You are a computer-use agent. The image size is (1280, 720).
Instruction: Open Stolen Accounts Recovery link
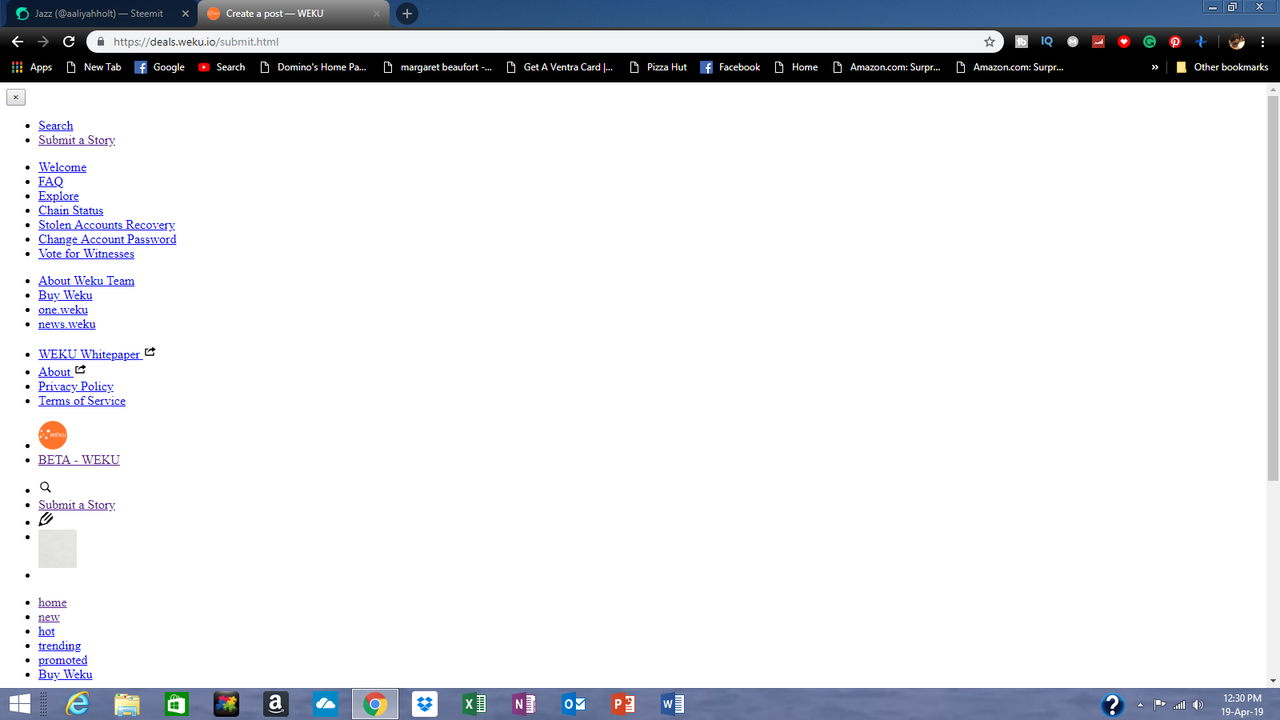click(x=107, y=225)
